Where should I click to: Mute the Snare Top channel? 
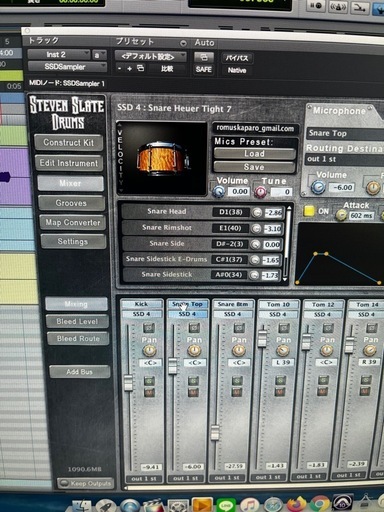[x=193, y=392]
